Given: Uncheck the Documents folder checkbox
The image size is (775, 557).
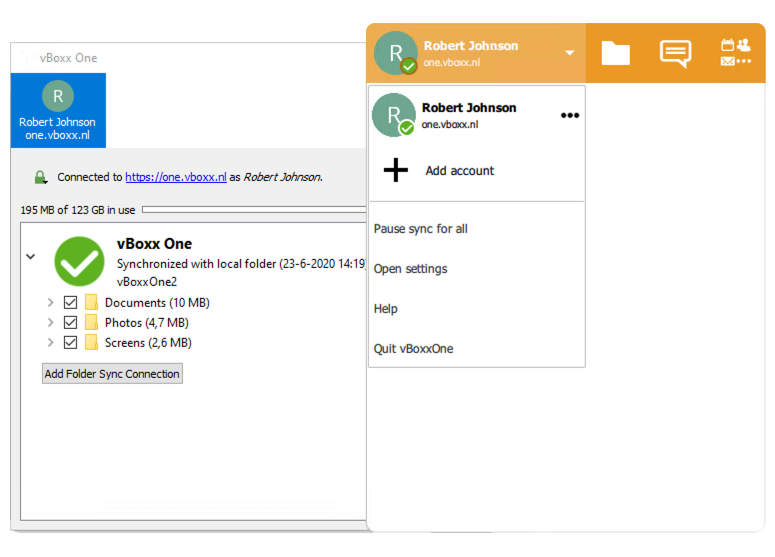Looking at the screenshot, I should pos(71,302).
